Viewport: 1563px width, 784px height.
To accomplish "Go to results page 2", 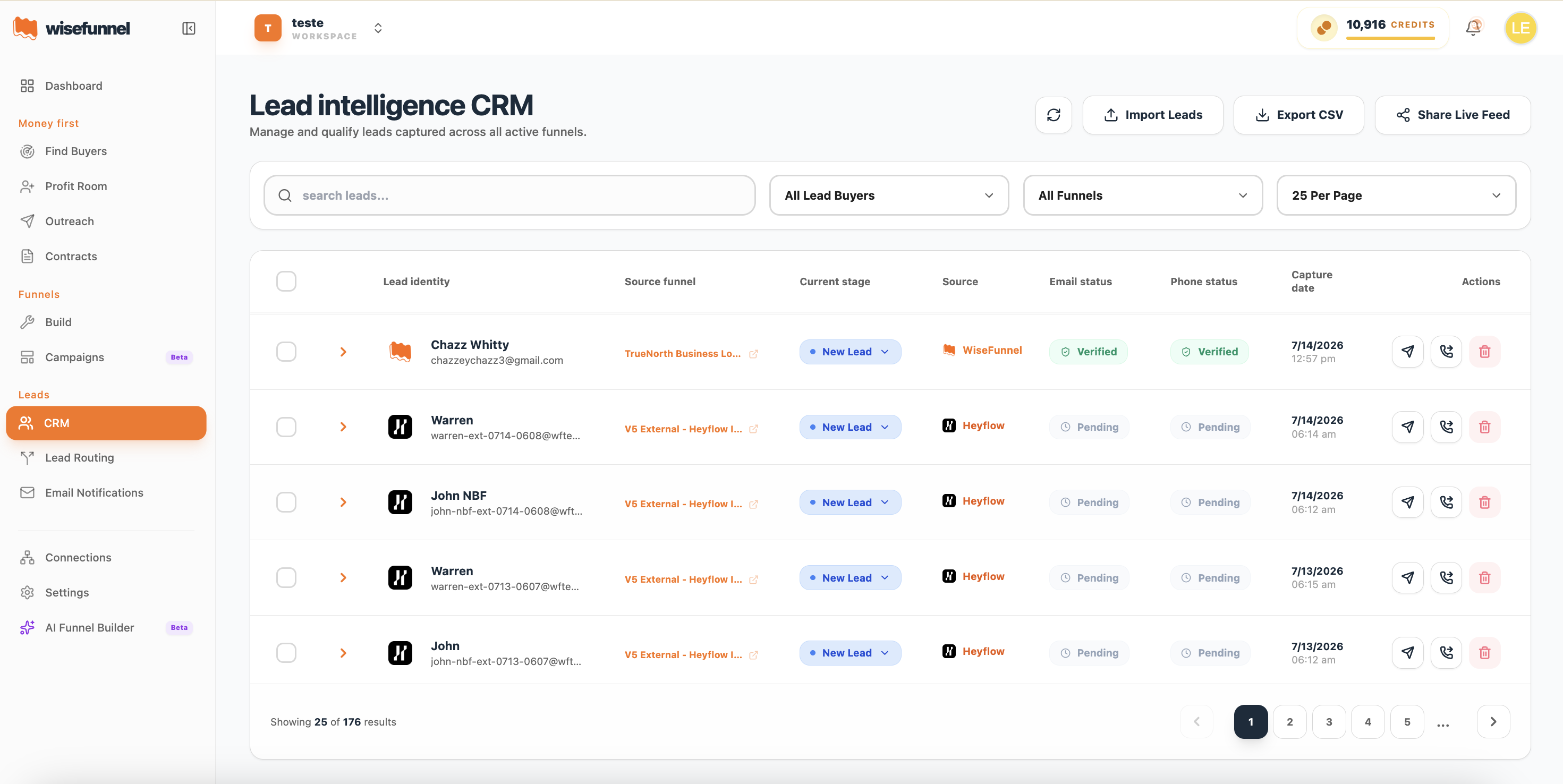I will click(1289, 721).
